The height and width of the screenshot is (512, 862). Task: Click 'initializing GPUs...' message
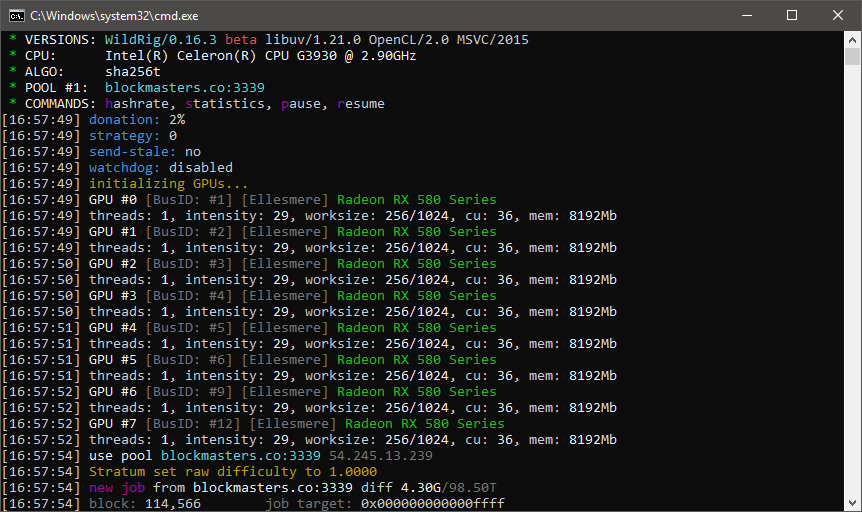pyautogui.click(x=168, y=183)
